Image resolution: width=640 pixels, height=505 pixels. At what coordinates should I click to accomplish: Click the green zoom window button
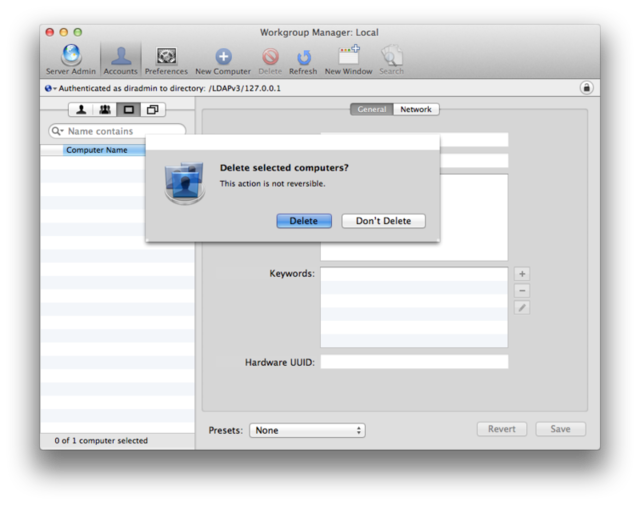pos(78,32)
